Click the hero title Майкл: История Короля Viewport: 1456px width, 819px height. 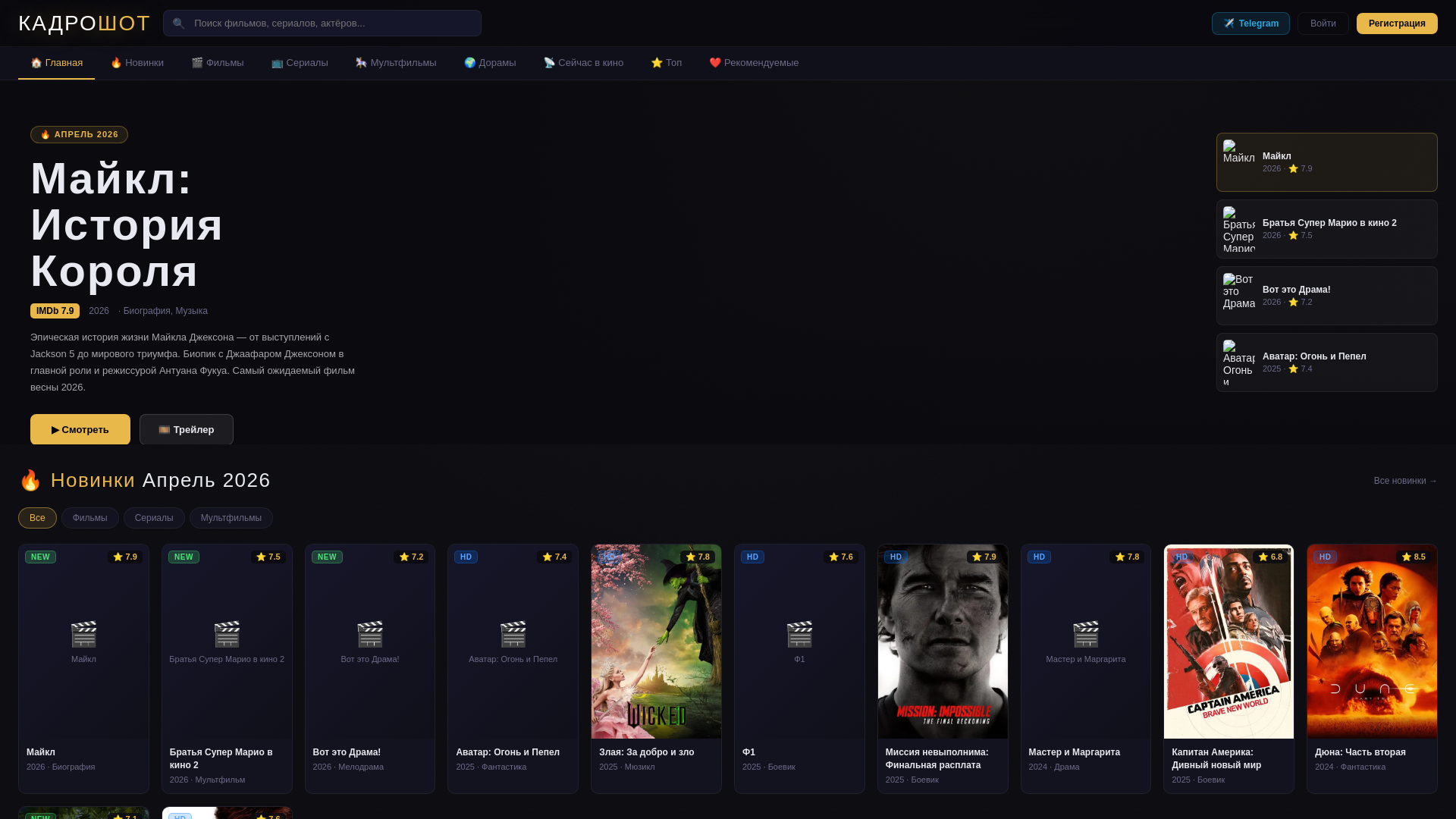(x=127, y=224)
